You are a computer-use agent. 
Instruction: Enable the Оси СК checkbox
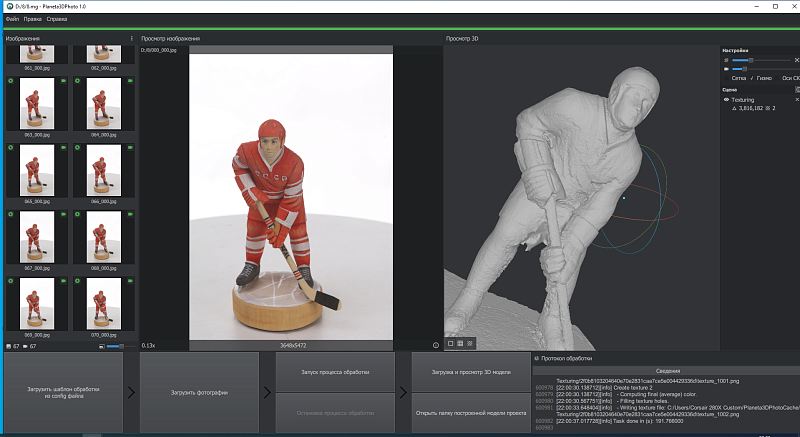coord(777,78)
